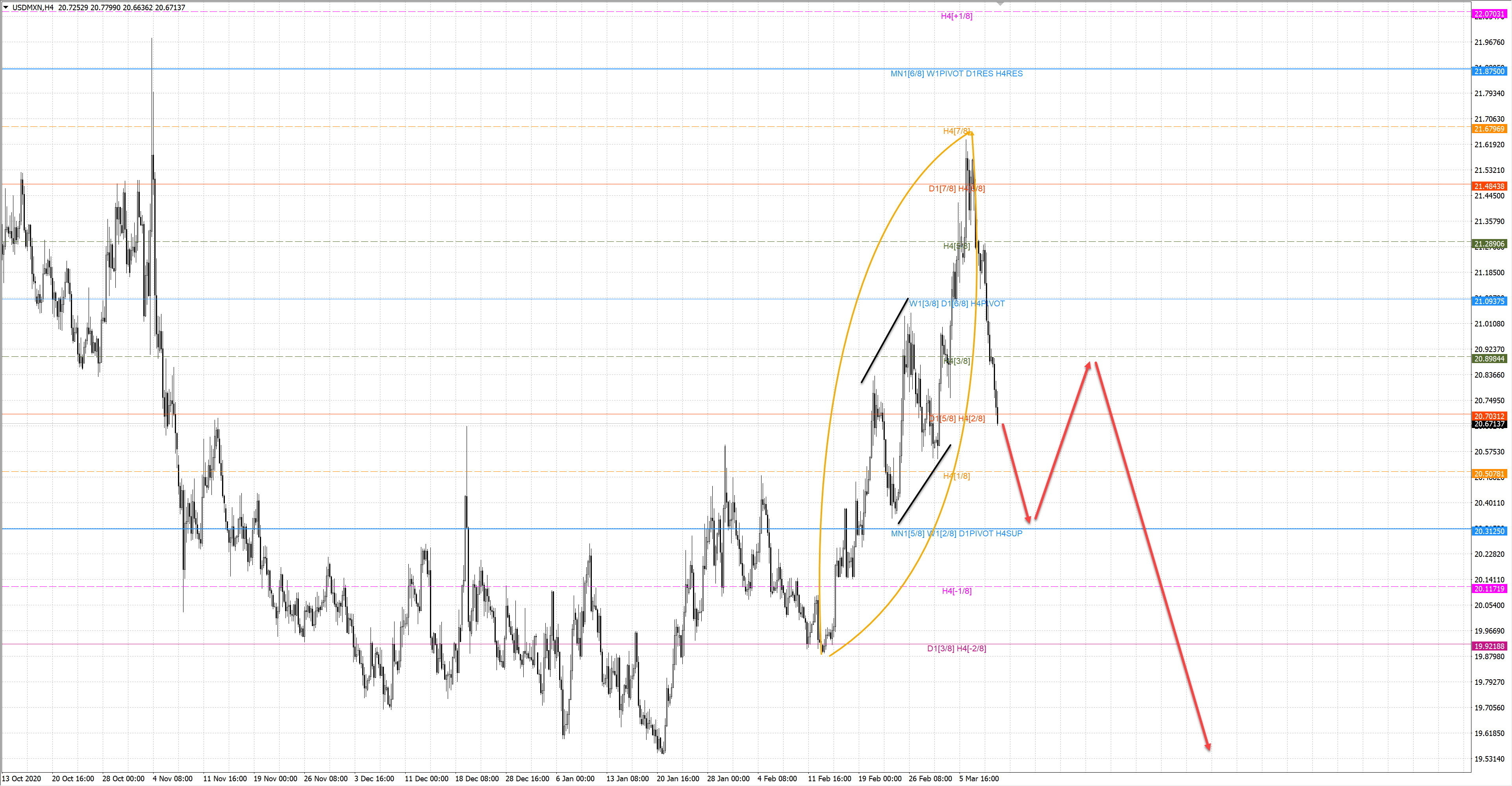This screenshot has height=786, width=1512.
Task: Click the 5 Mar 16:00 time label
Action: click(978, 779)
